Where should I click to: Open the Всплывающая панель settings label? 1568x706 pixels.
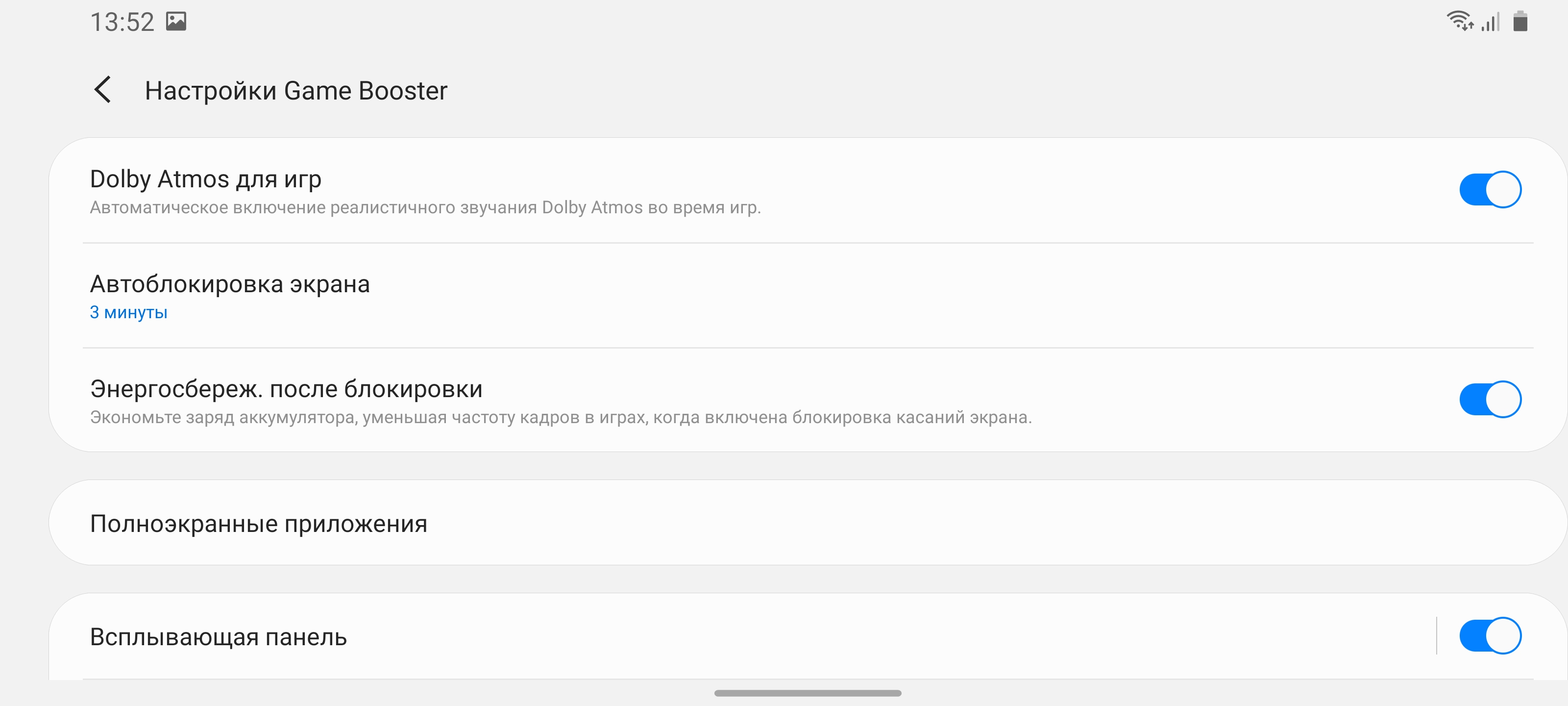[x=219, y=636]
